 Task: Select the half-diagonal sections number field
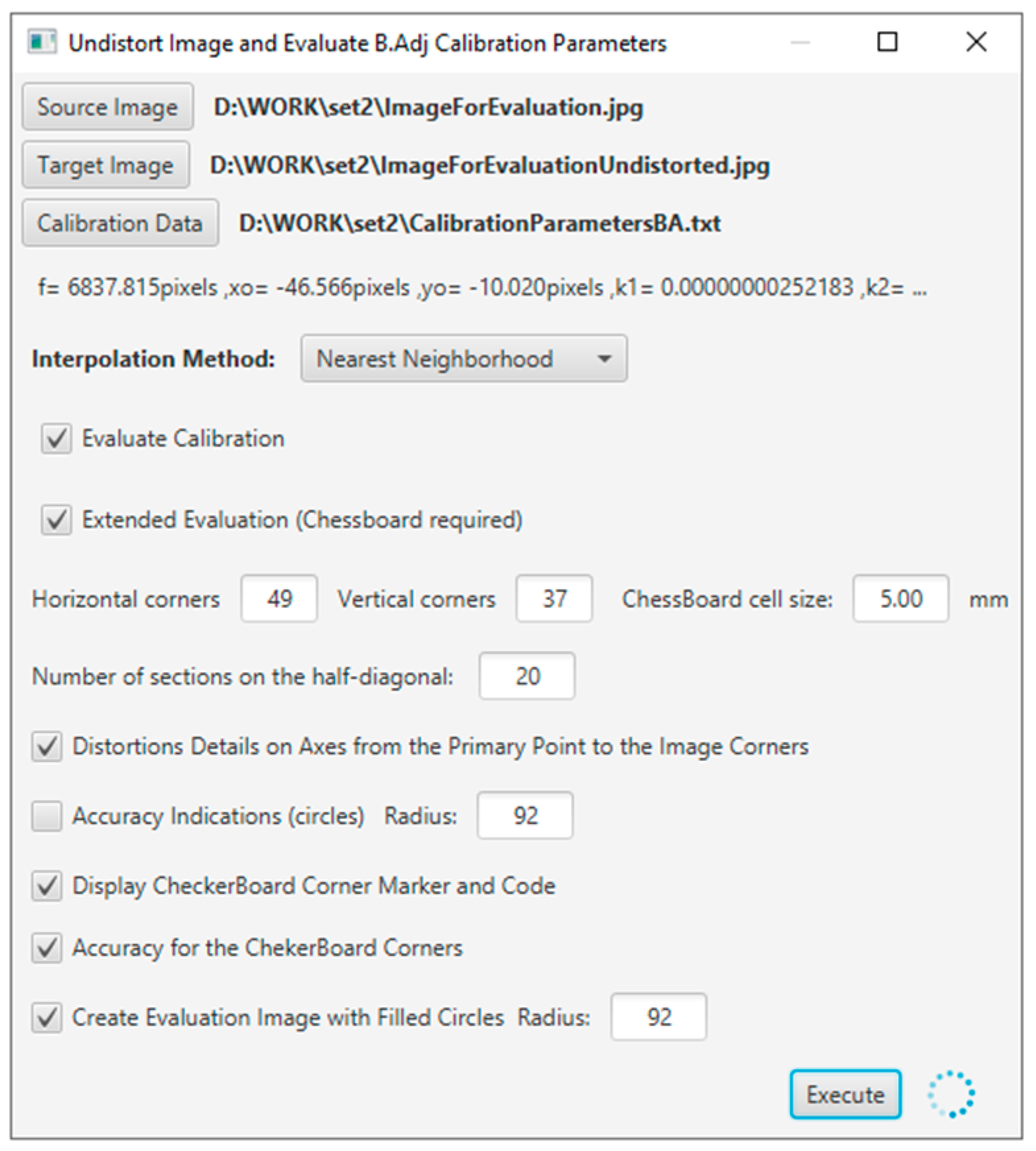tap(527, 676)
